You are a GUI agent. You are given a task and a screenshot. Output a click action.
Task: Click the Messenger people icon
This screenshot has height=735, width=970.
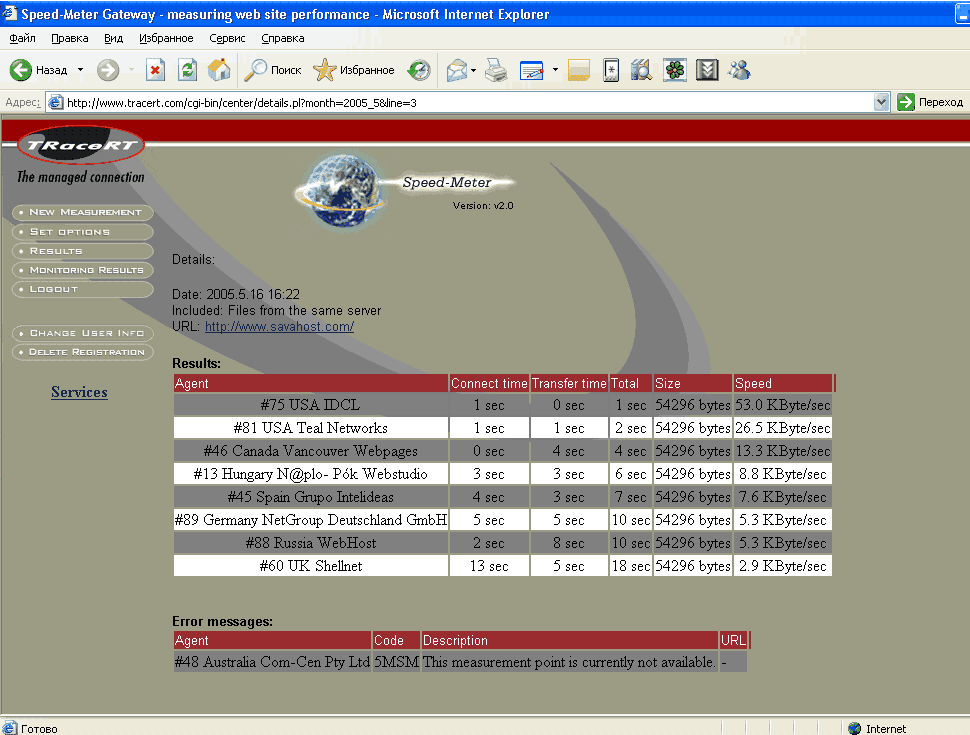coord(739,70)
